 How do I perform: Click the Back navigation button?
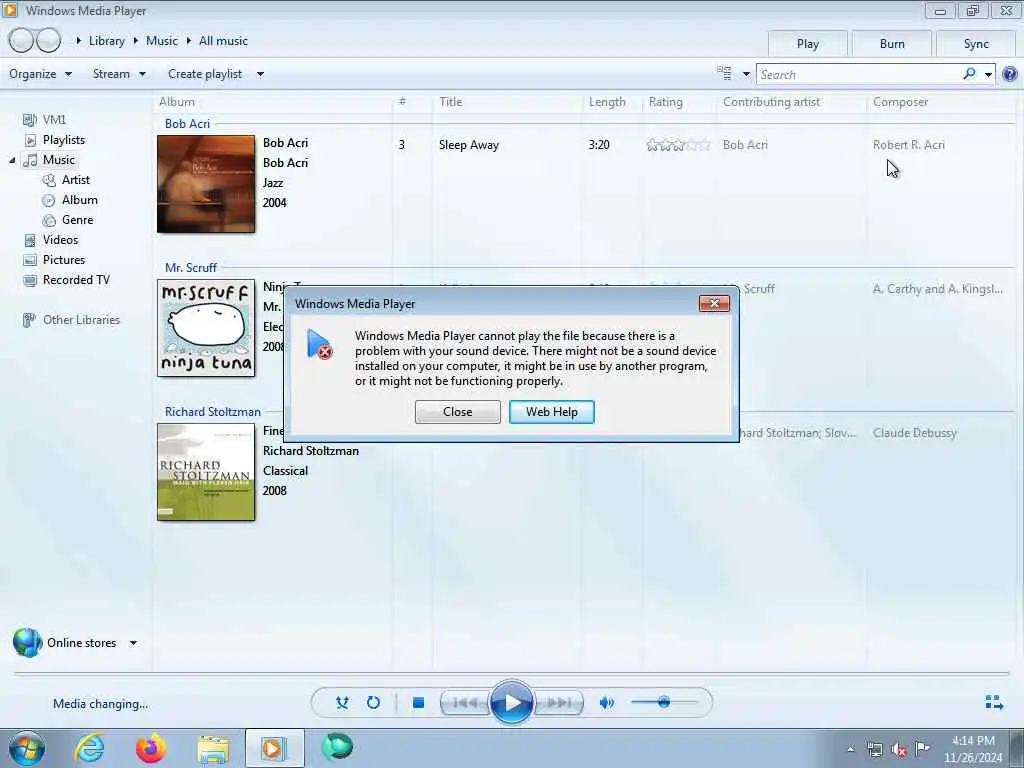tap(21, 40)
